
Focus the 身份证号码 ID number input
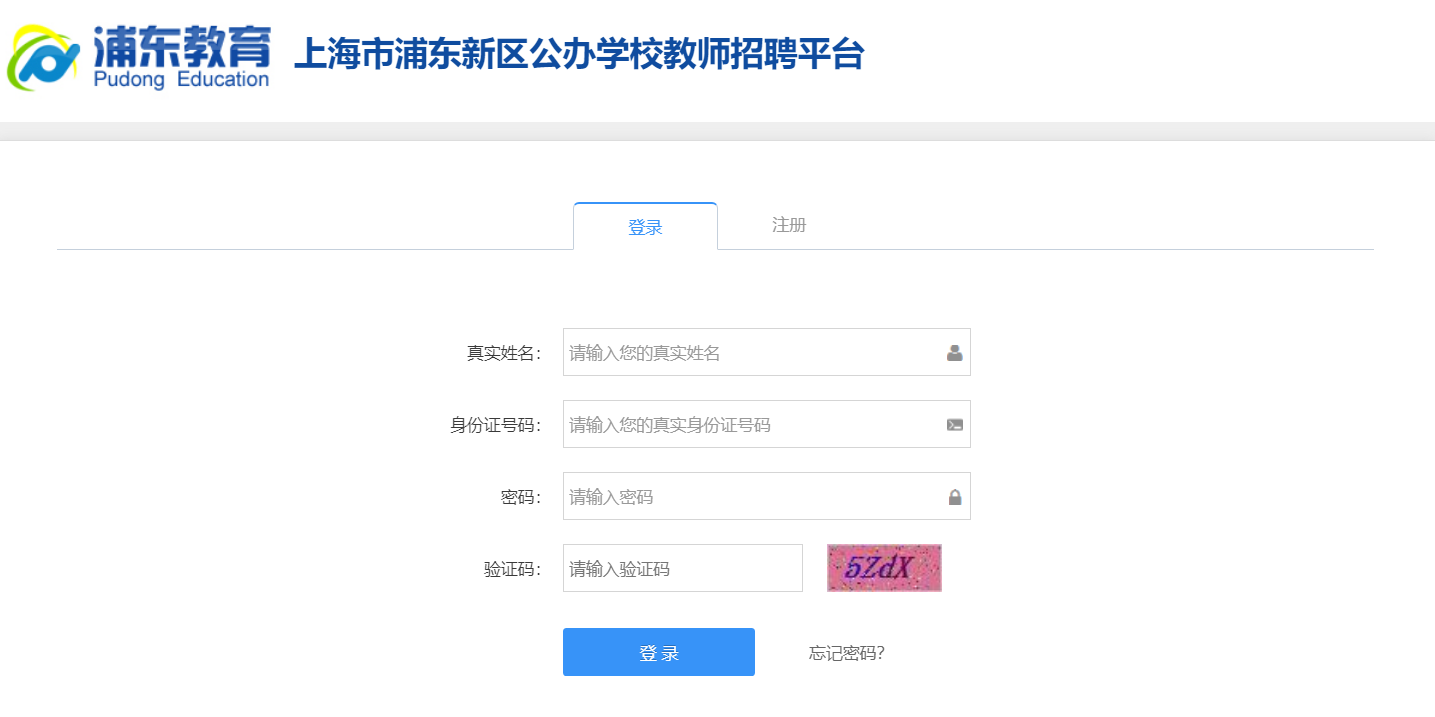(750, 425)
